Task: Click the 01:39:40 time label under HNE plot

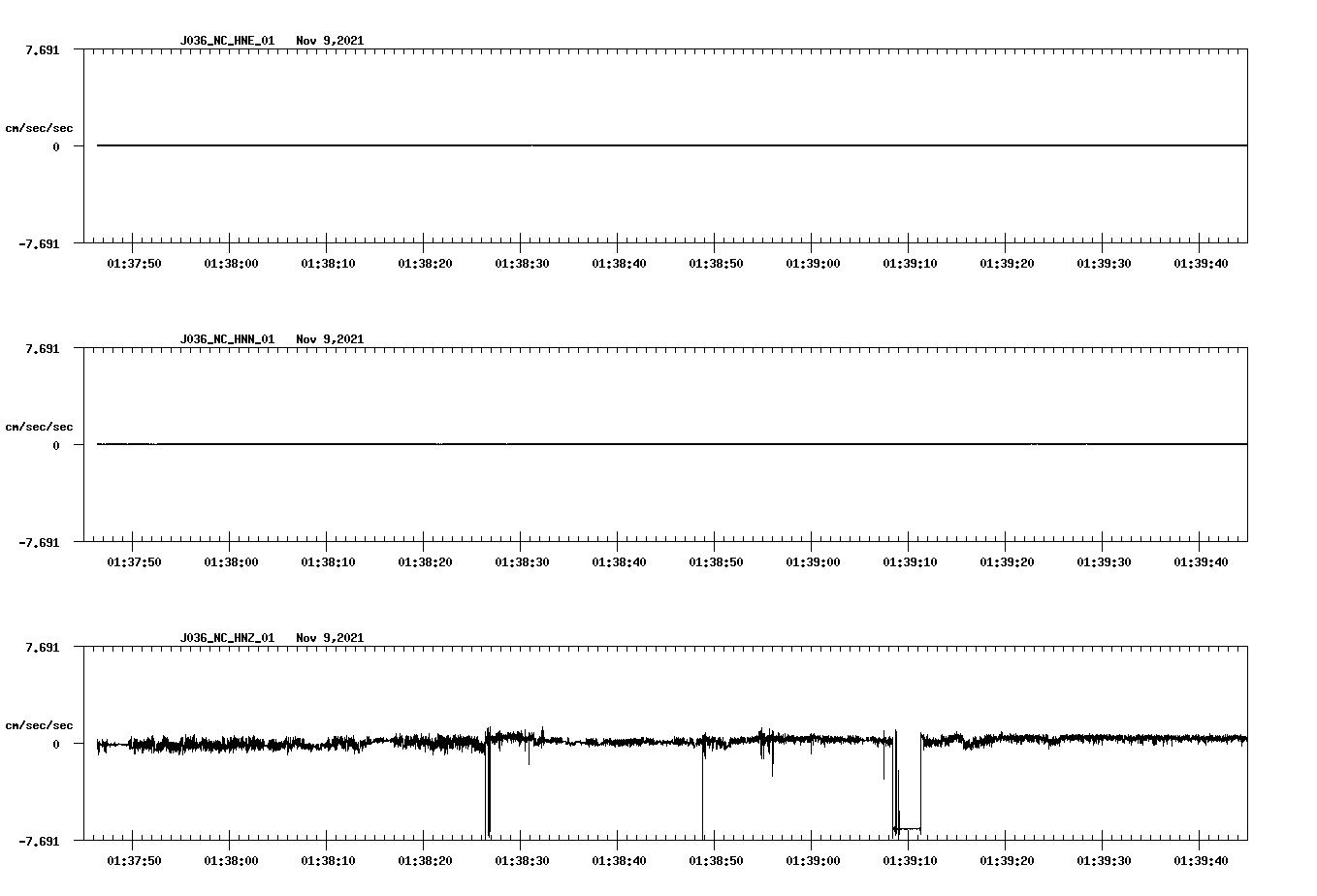Action: tap(1201, 264)
